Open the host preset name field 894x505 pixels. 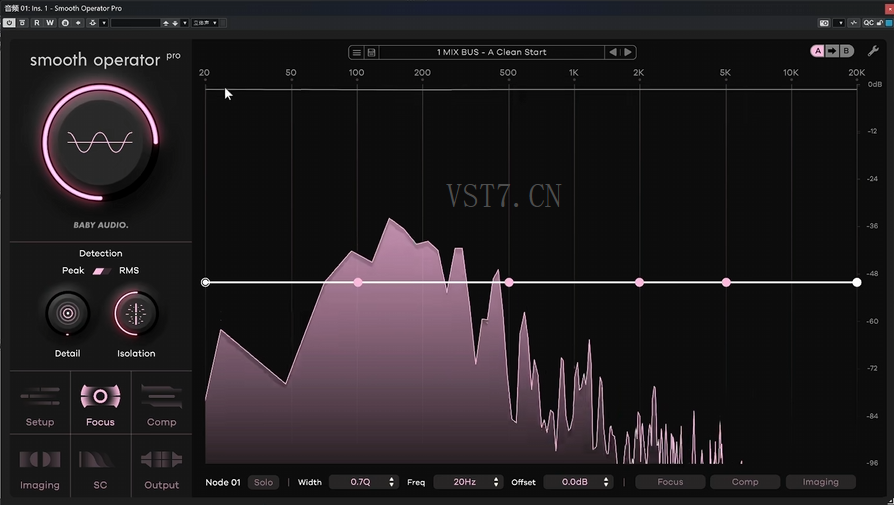coord(135,23)
